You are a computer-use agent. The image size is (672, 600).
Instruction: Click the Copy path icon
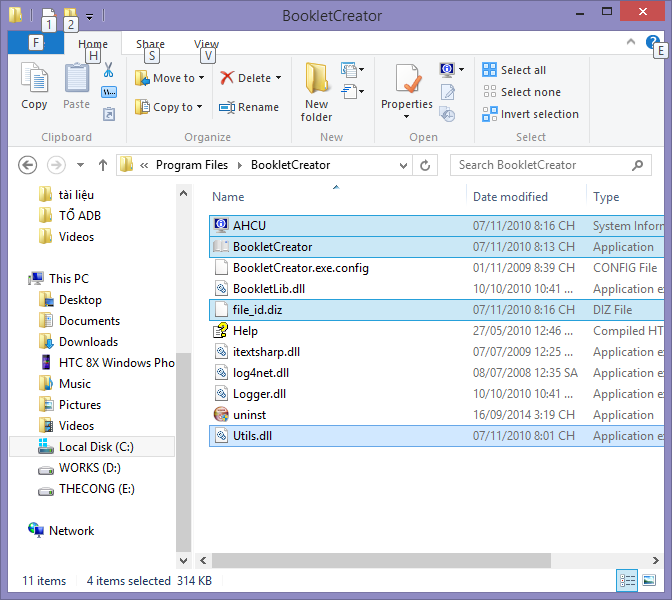[109, 92]
